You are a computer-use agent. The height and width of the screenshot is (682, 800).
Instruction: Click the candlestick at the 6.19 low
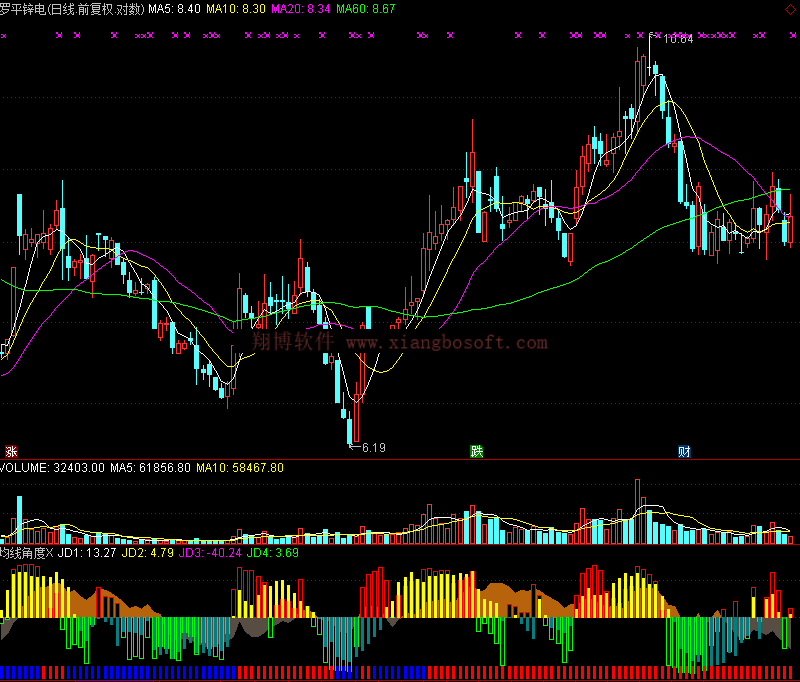(x=351, y=425)
